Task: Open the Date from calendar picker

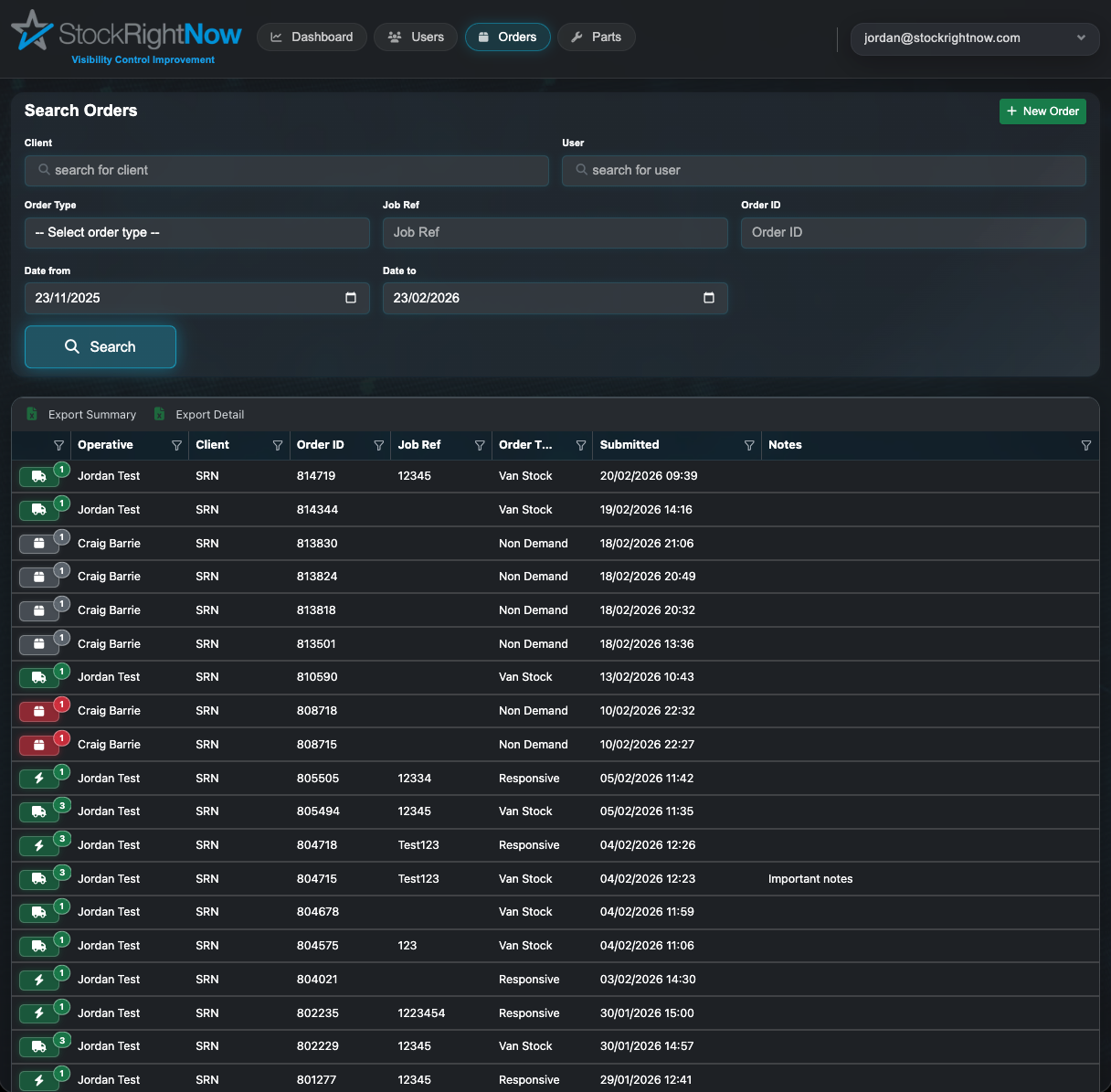Action: [350, 297]
